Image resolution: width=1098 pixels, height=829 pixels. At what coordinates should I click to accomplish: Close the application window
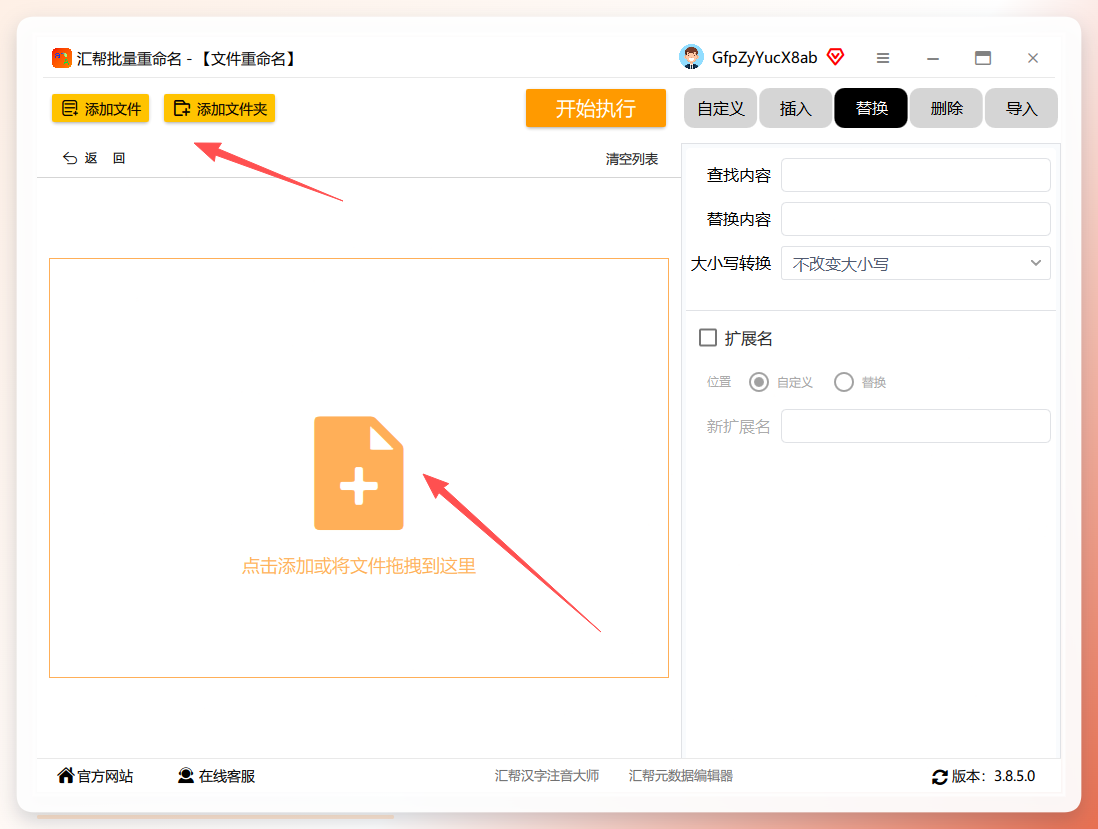pos(1033,58)
